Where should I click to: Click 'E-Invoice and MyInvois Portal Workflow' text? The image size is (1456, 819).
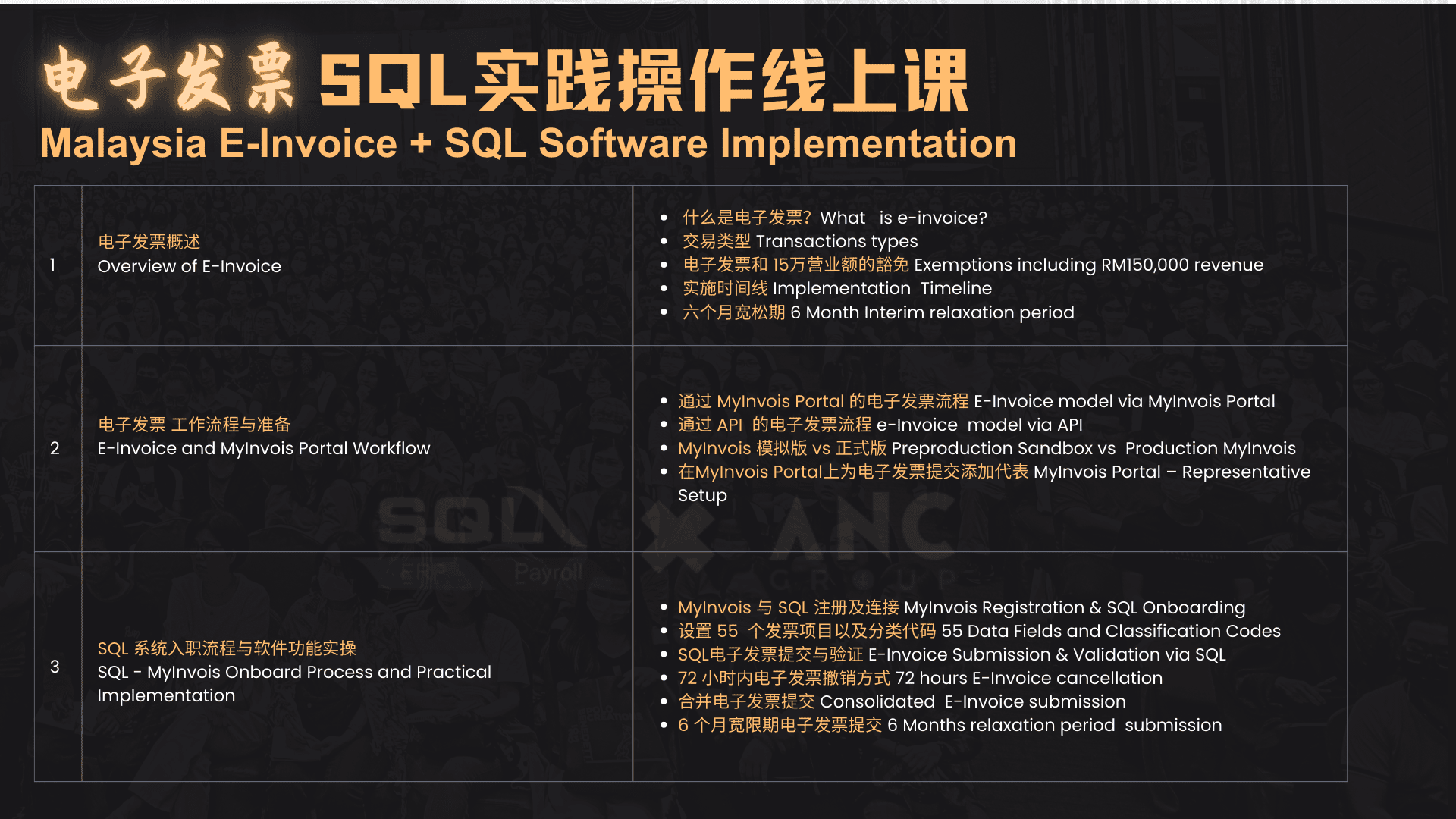click(264, 448)
